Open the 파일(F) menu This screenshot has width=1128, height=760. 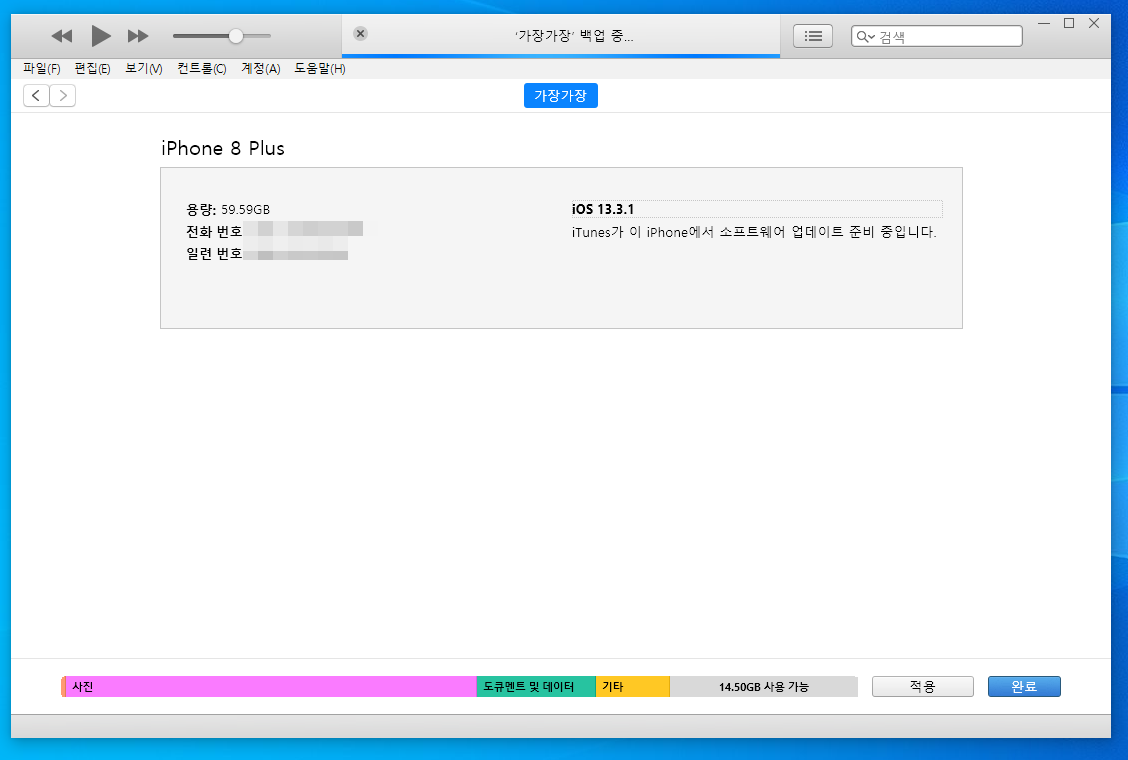[42, 68]
